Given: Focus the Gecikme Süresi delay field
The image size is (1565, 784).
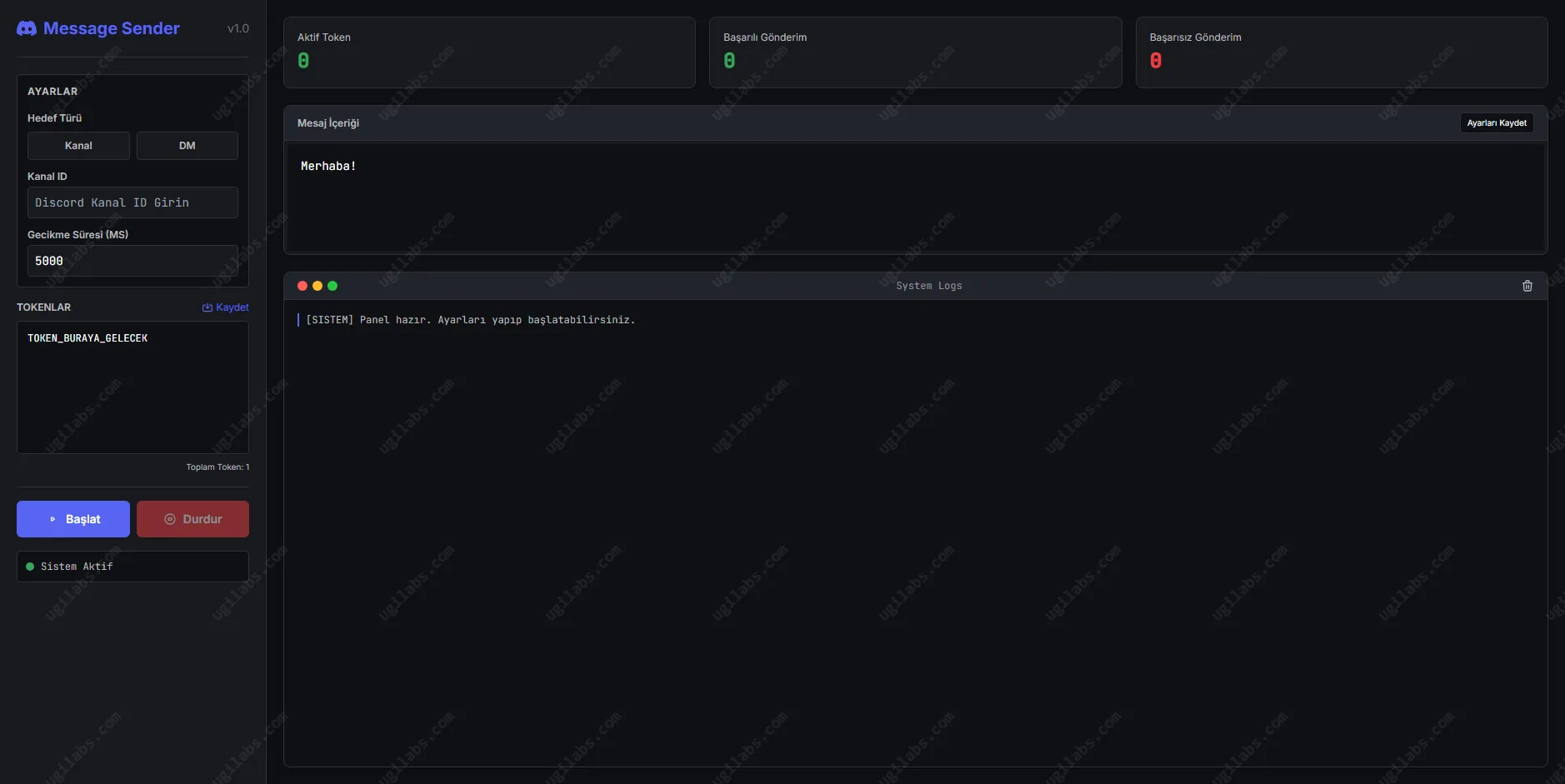Looking at the screenshot, I should [x=132, y=261].
